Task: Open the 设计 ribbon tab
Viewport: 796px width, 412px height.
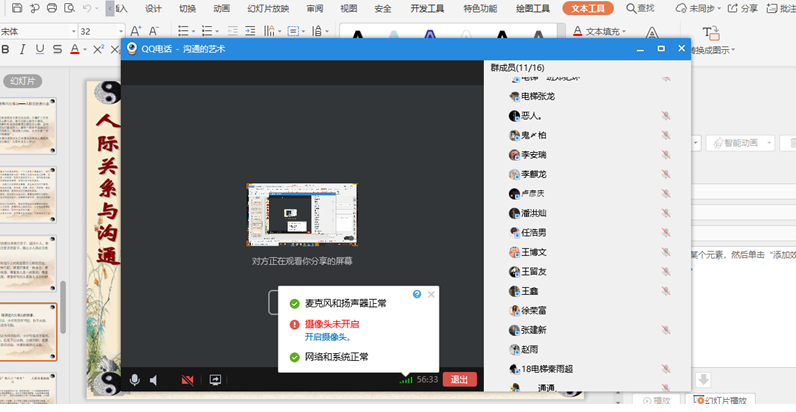Action: pyautogui.click(x=153, y=8)
